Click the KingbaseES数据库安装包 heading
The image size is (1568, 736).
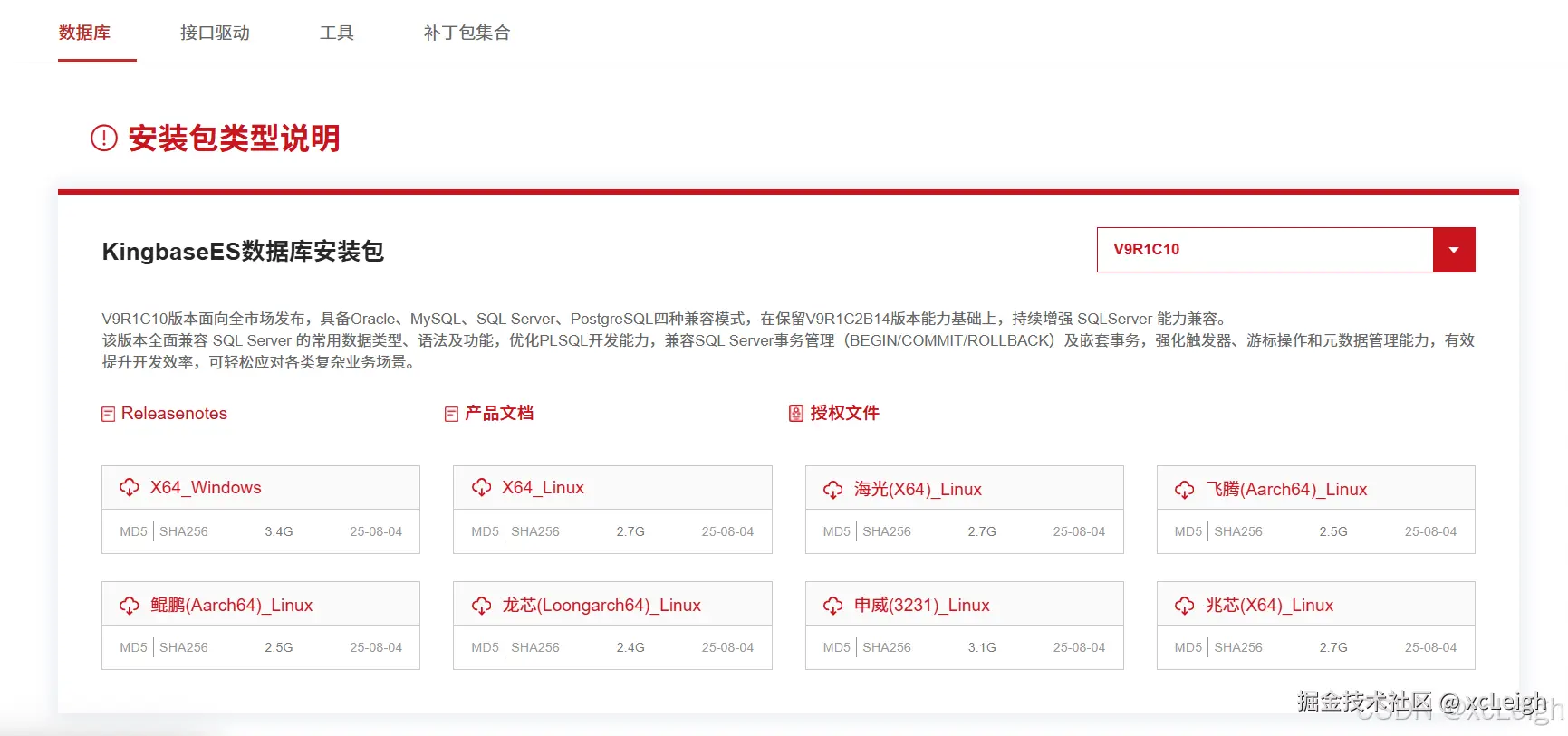point(243,251)
